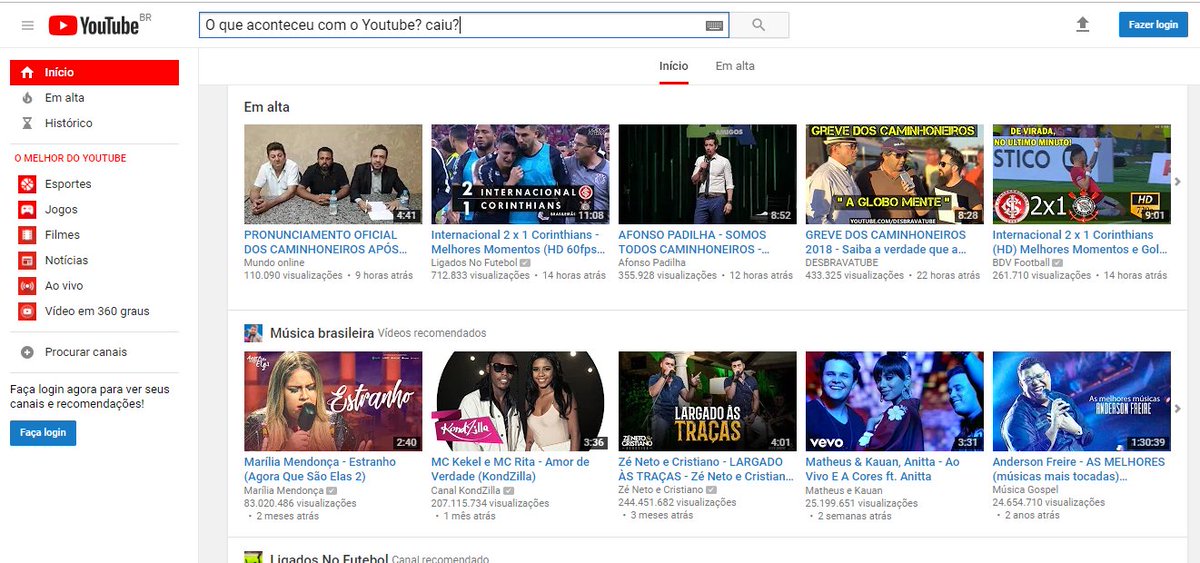Open the Canal KondZilla channel link
This screenshot has width=1200, height=563.
pos(466,491)
